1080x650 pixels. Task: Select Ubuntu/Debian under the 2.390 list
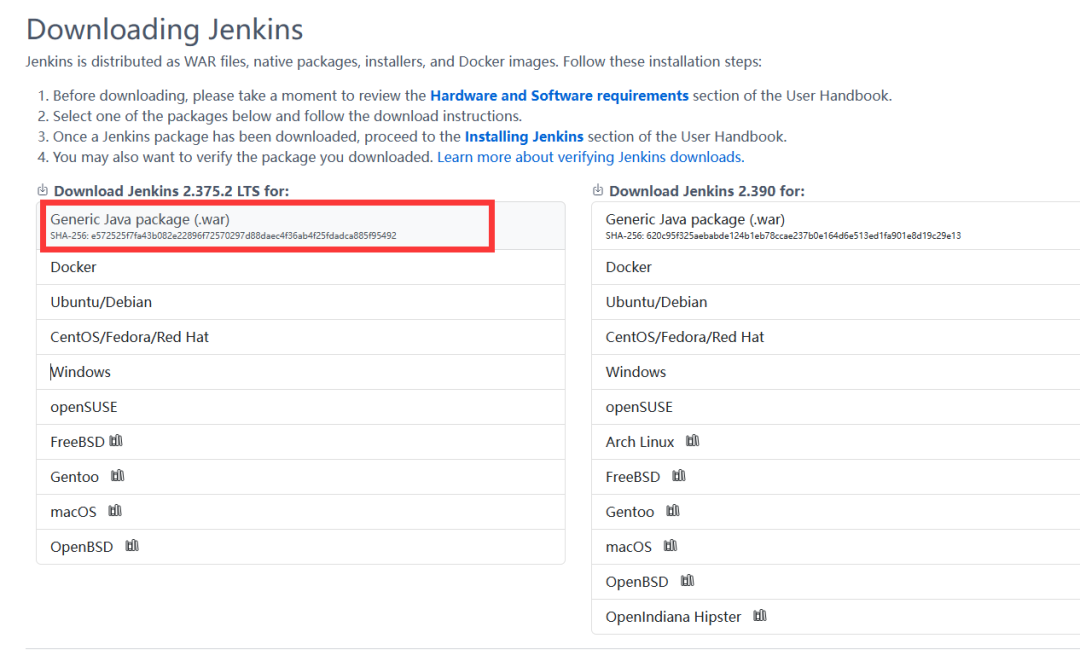[835, 302]
